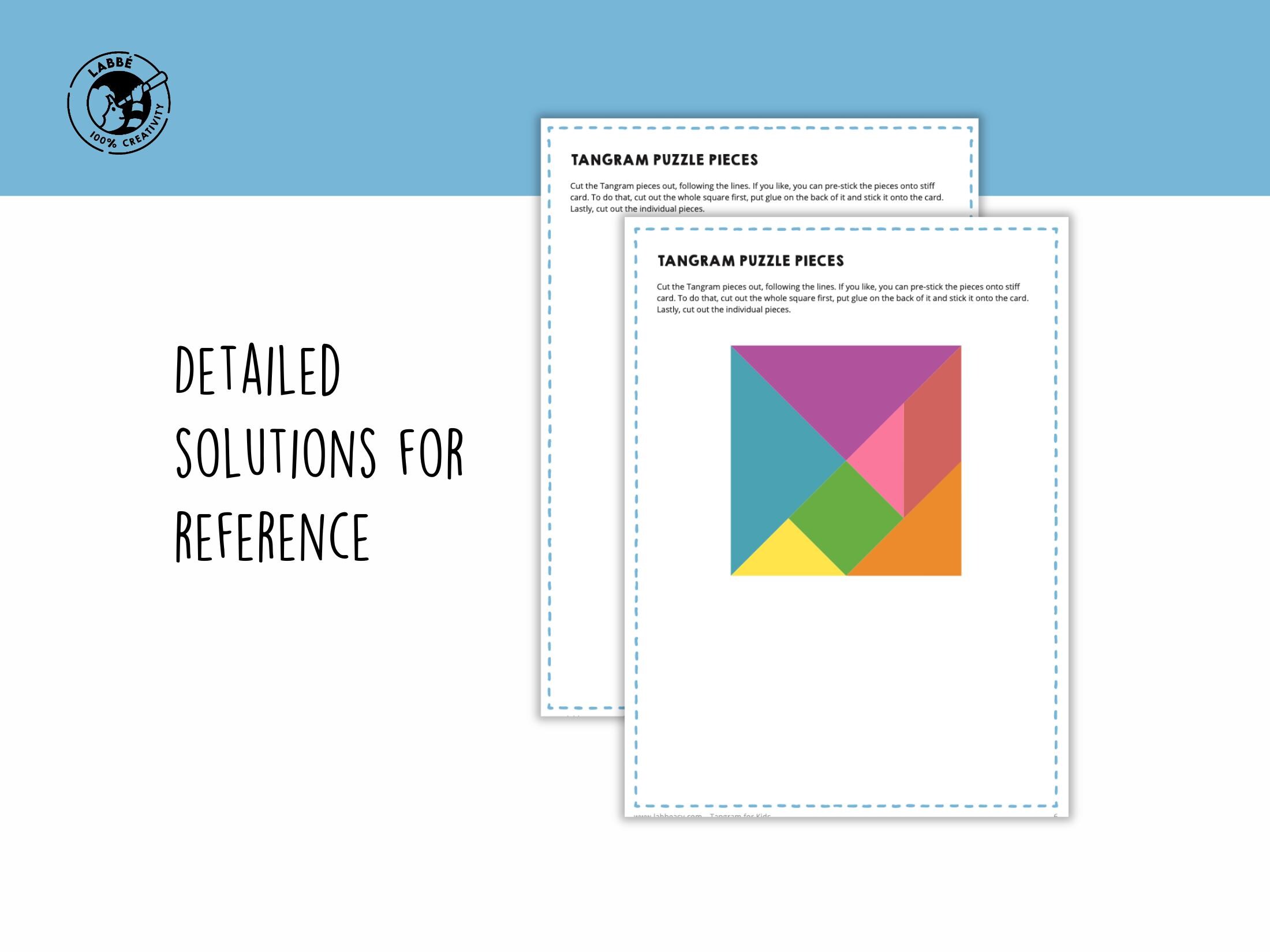Click the front page Tangram Puzzle Pieces heading
Viewport: 1270px width, 952px height.
[750, 261]
